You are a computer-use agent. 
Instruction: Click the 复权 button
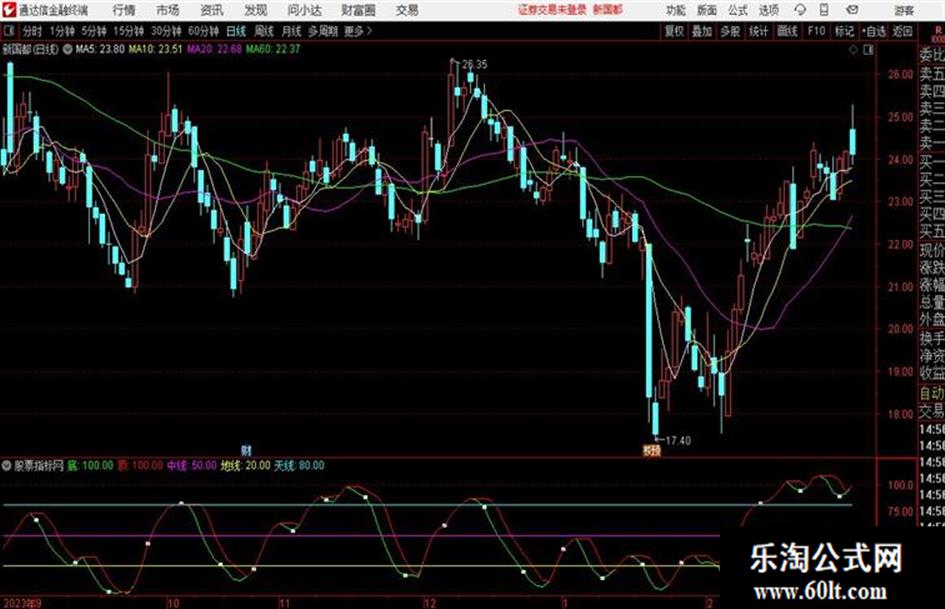(674, 31)
